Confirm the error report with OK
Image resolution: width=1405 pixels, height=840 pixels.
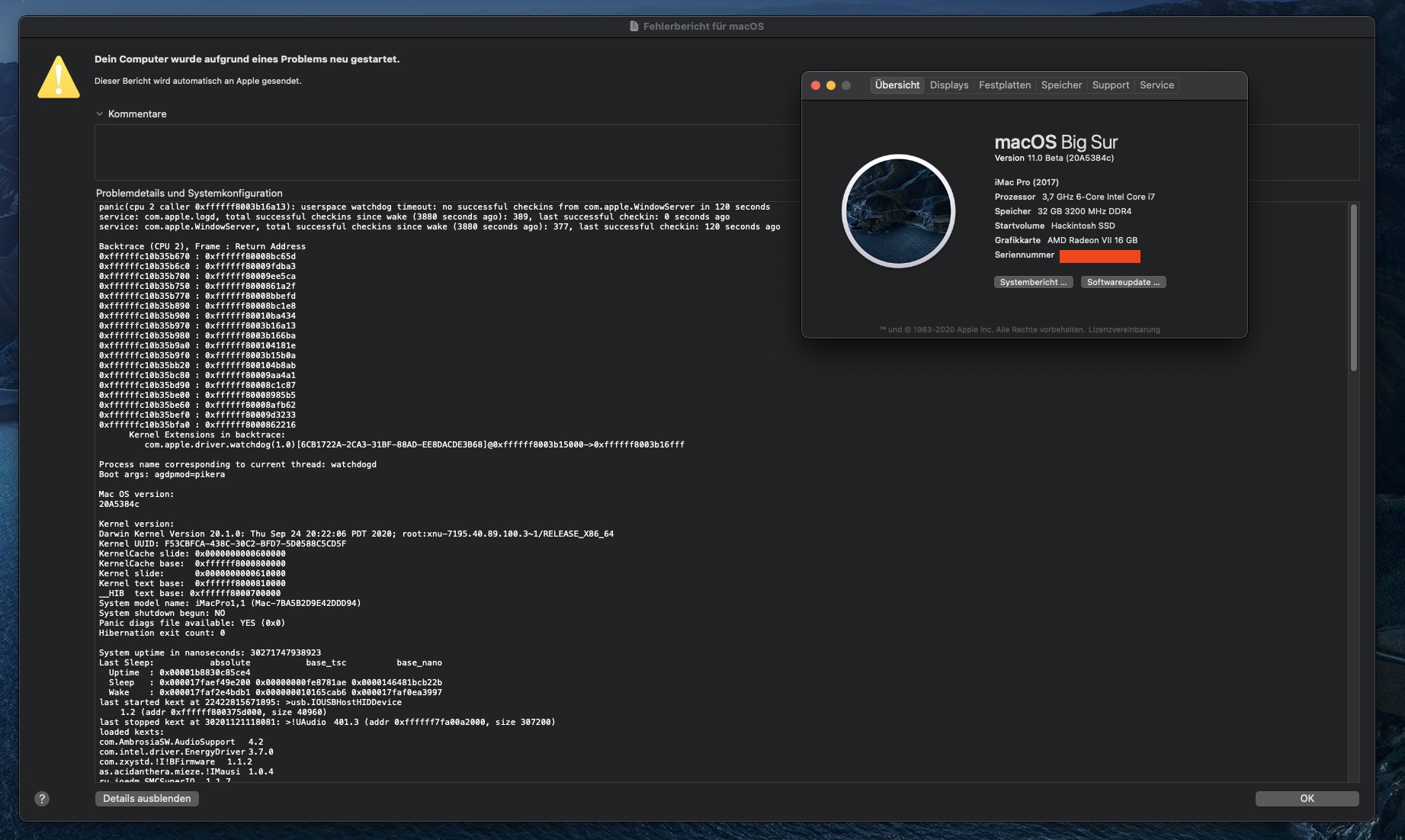[1307, 798]
